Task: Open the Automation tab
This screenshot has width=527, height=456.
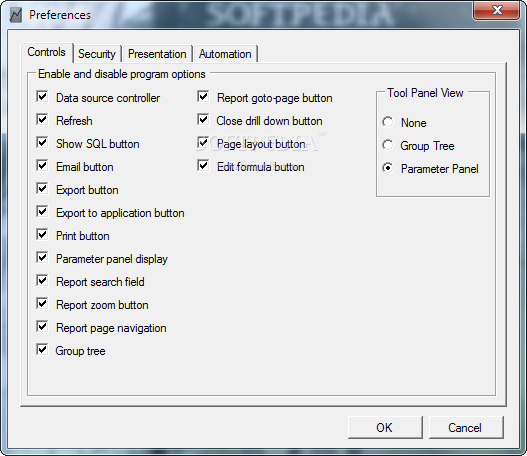Action: 225,54
